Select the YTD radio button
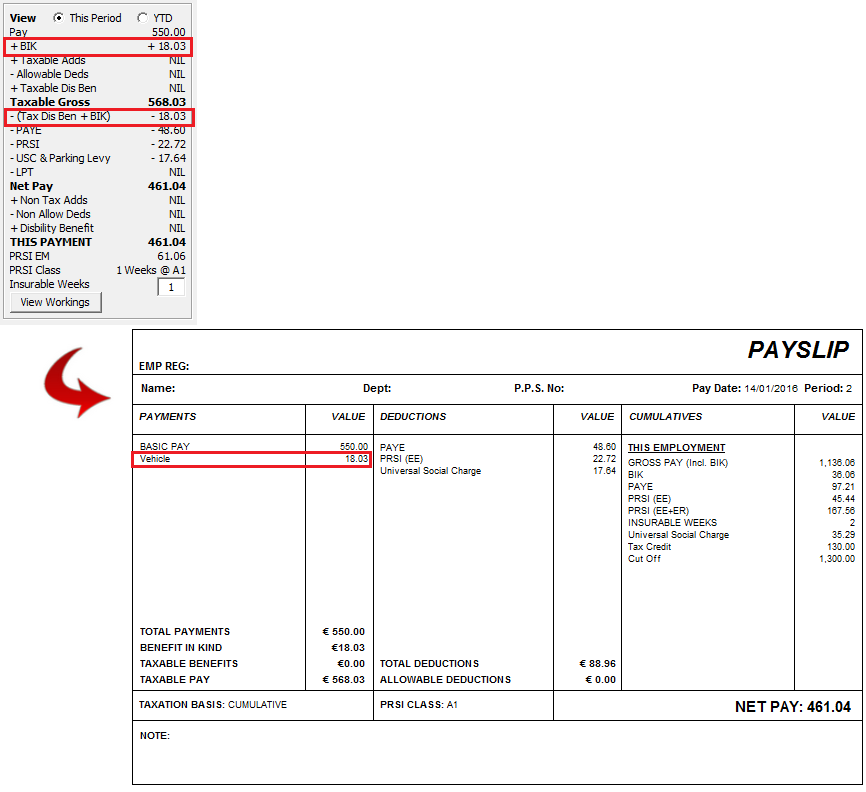The image size is (866, 792). click(x=142, y=18)
